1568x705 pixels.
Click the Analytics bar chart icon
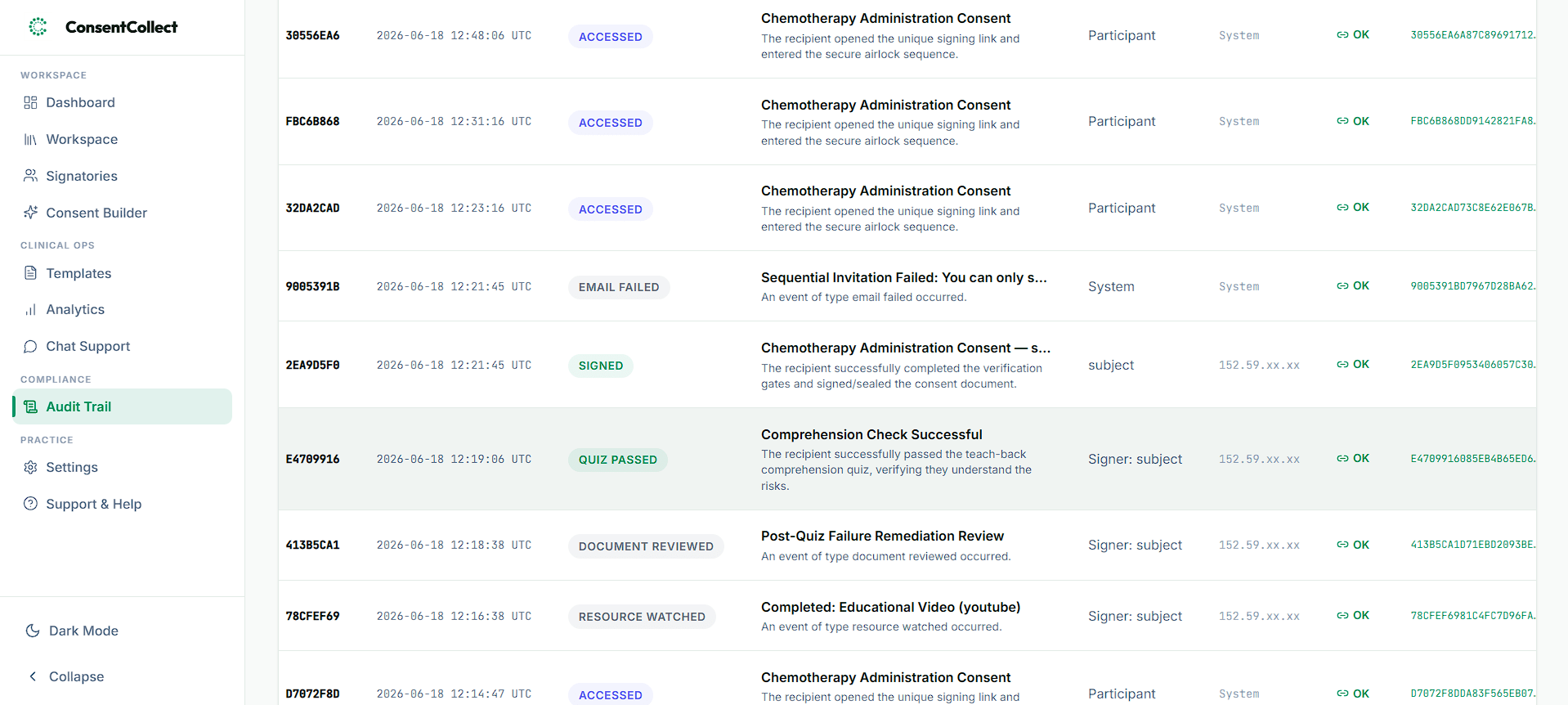click(30, 309)
